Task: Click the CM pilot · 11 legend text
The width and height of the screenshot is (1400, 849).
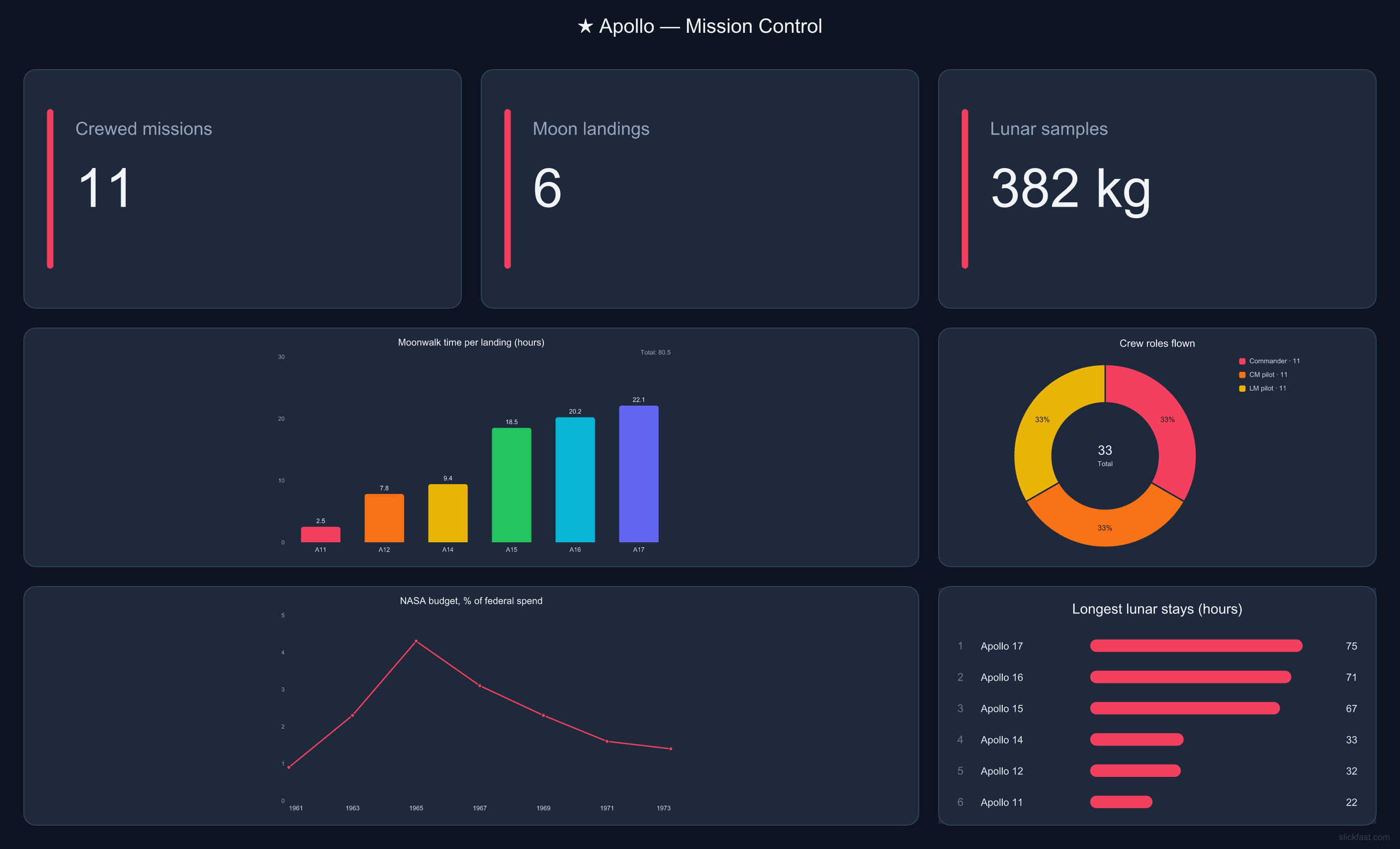Action: (1268, 374)
